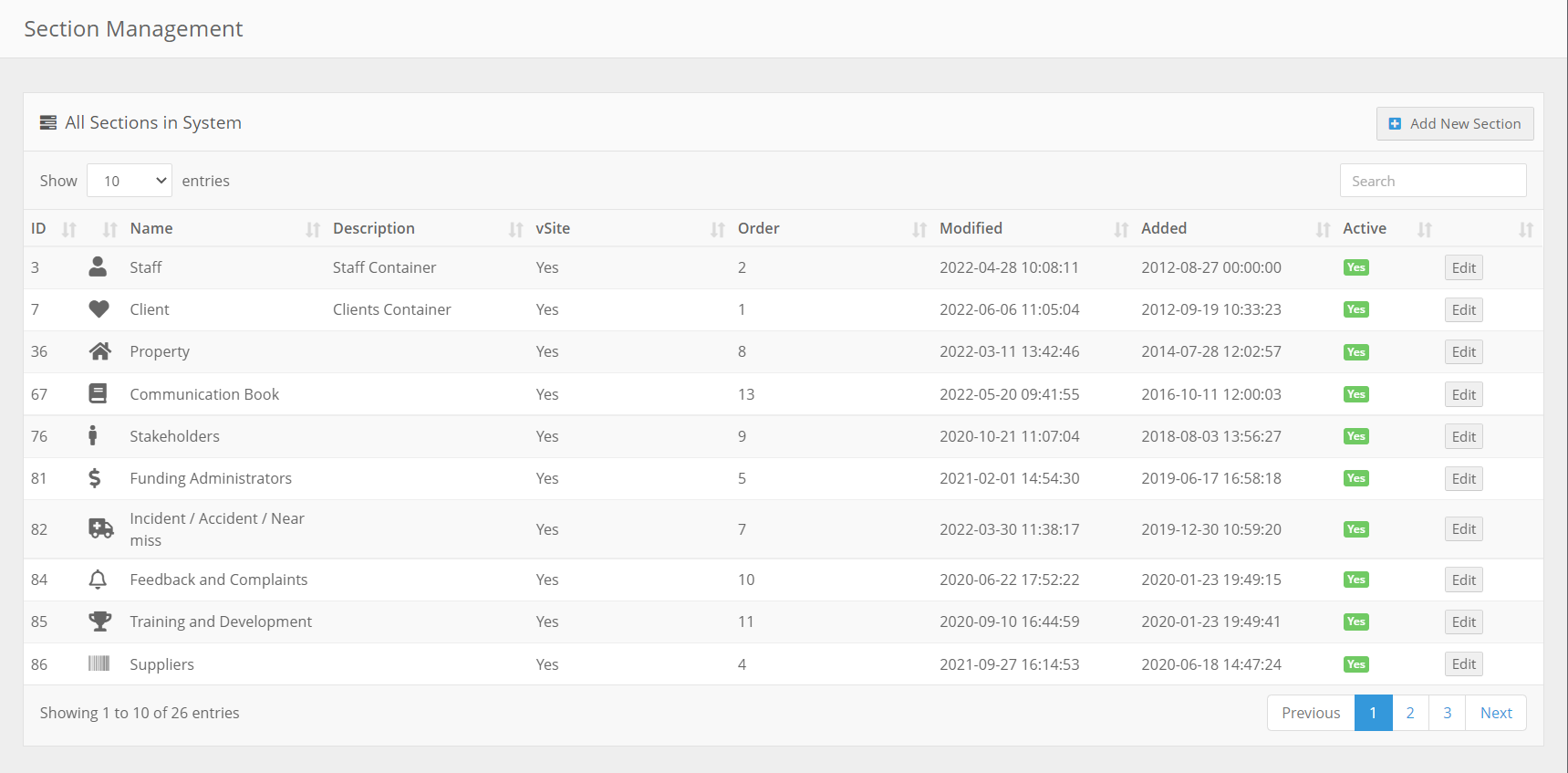Click the Funding Administrators dollar icon
Screen dimensions: 1568x773
coord(94,477)
